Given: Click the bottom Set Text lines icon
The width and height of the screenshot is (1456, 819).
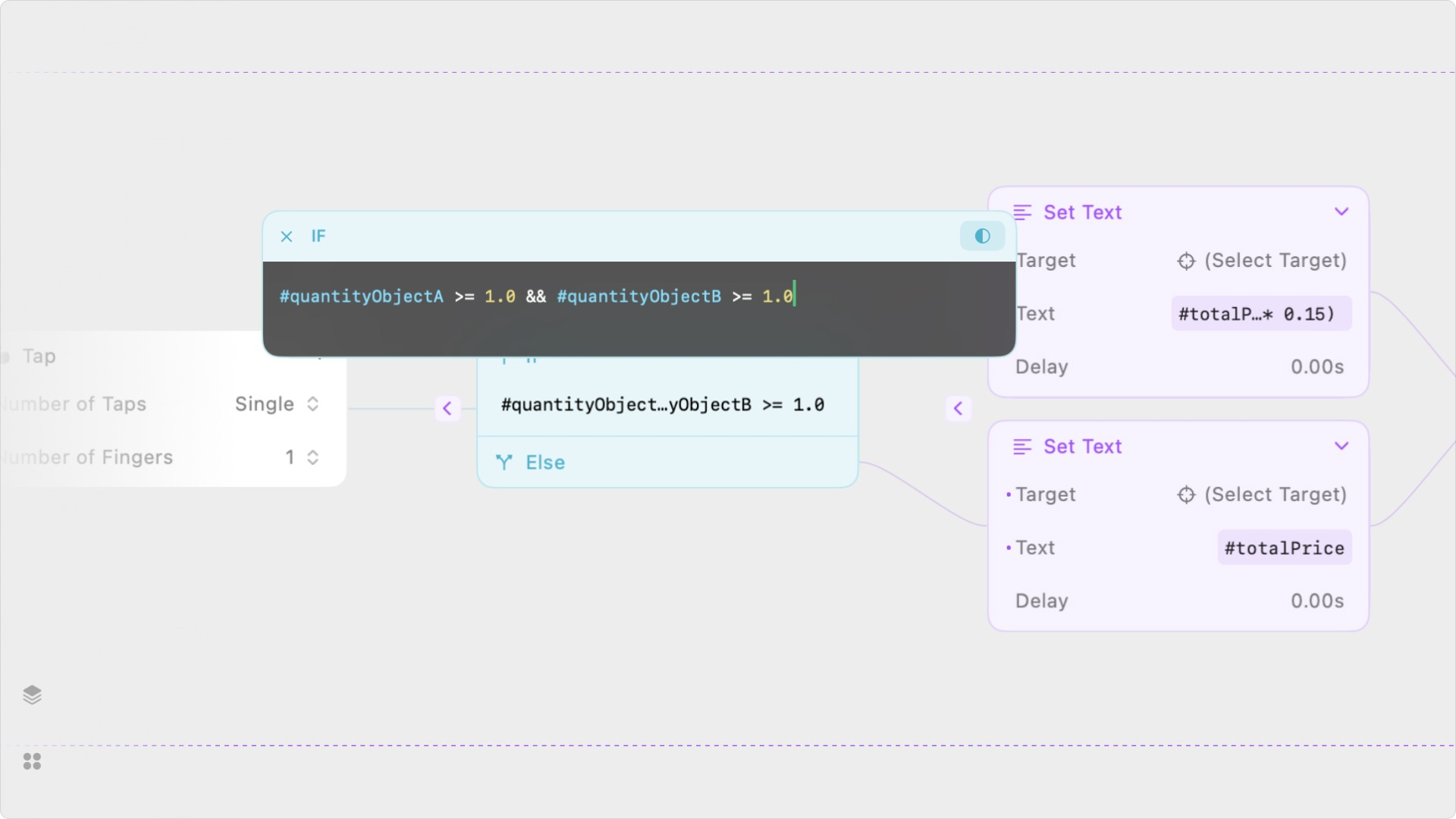Looking at the screenshot, I should 1022,447.
